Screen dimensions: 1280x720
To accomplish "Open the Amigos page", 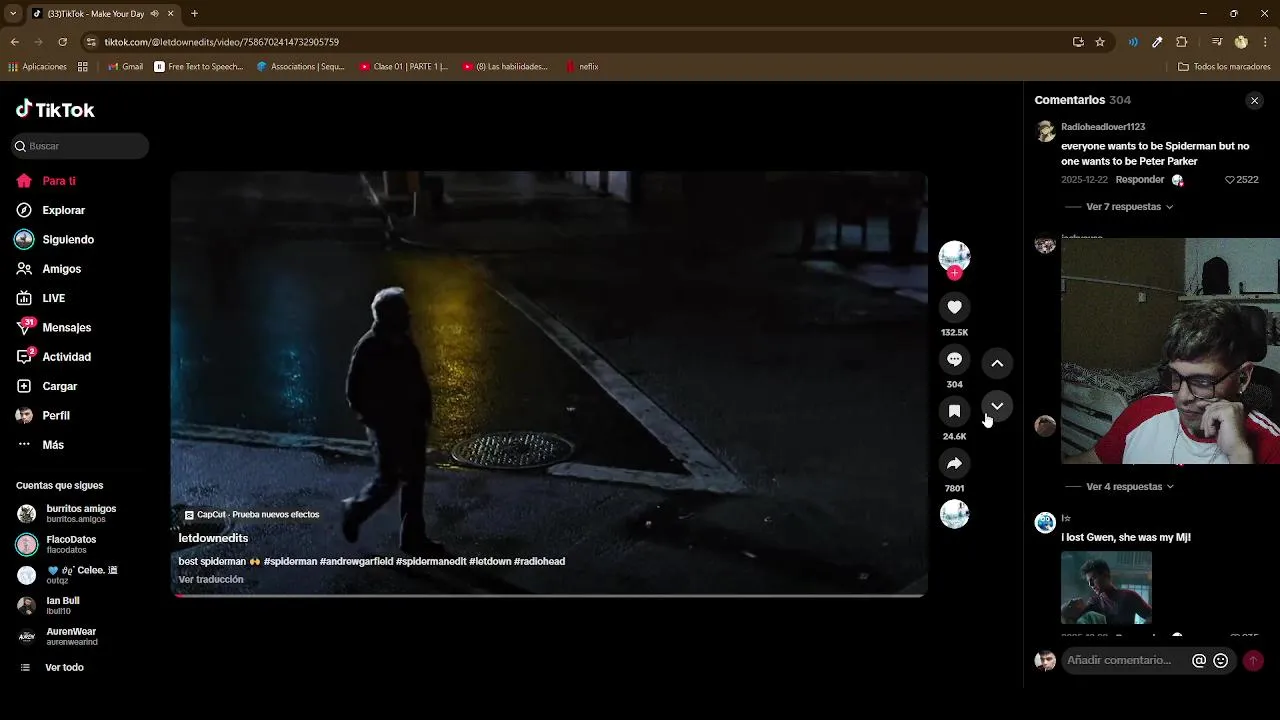I will tap(49, 269).
